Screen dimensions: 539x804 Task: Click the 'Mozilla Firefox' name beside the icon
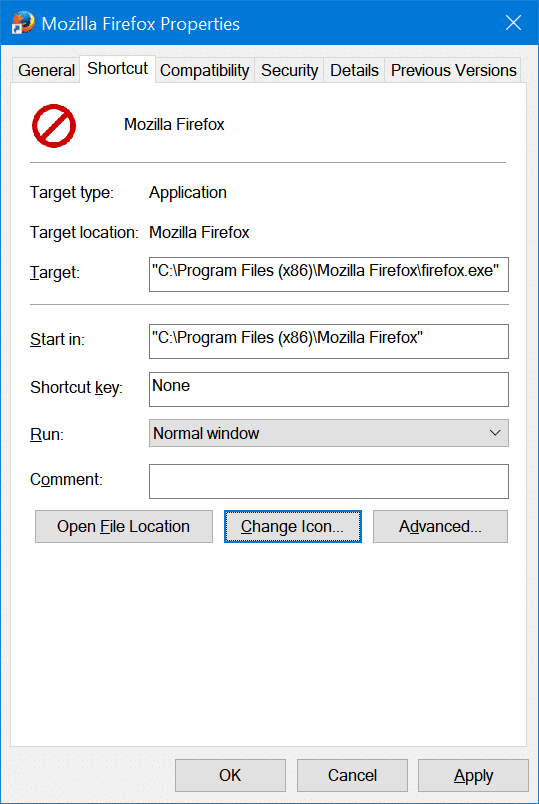click(x=174, y=125)
